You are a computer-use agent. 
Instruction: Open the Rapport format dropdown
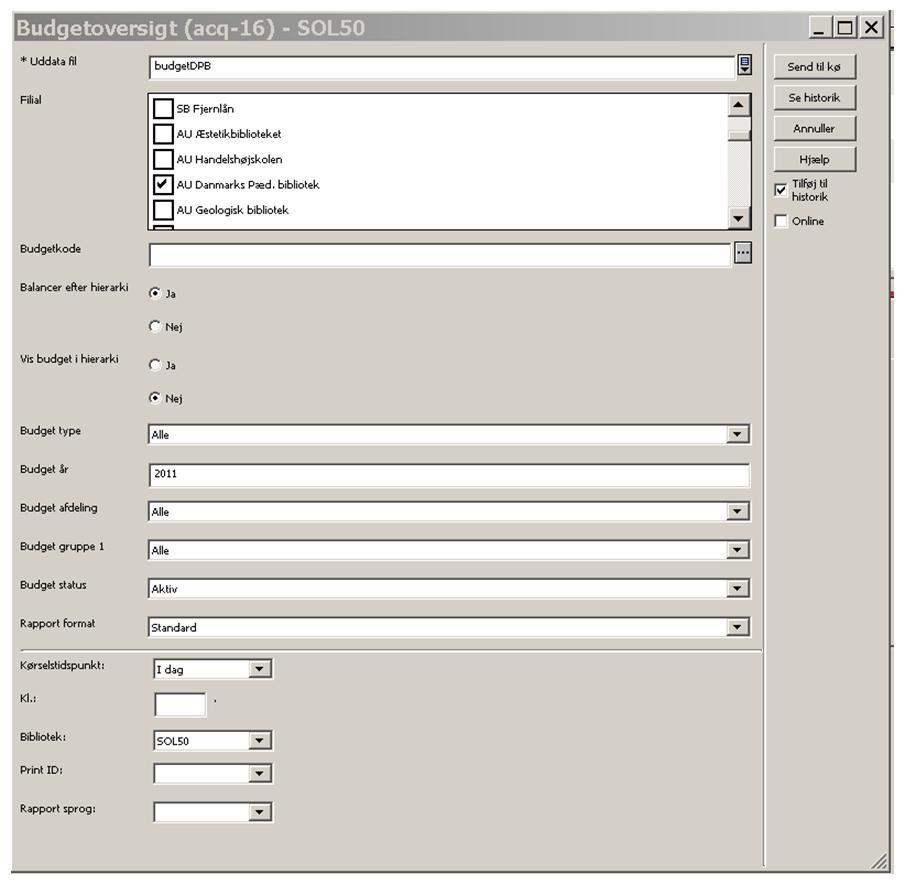tap(738, 628)
